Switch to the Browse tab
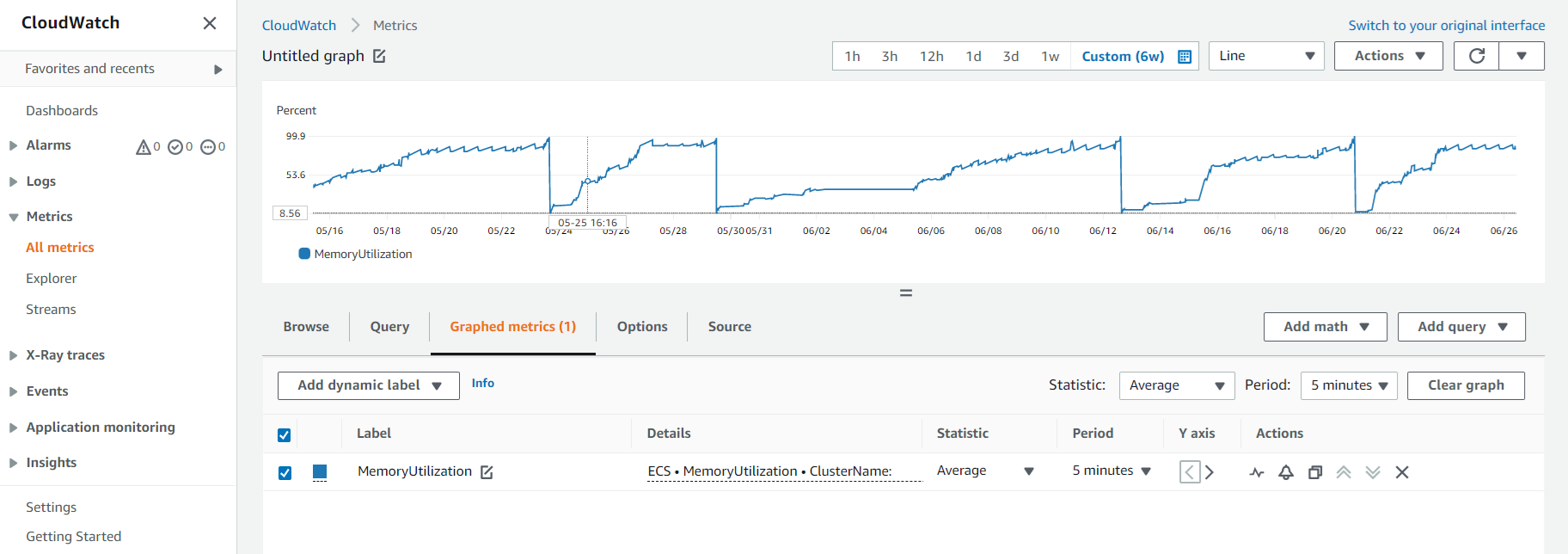1568x554 pixels. [306, 327]
